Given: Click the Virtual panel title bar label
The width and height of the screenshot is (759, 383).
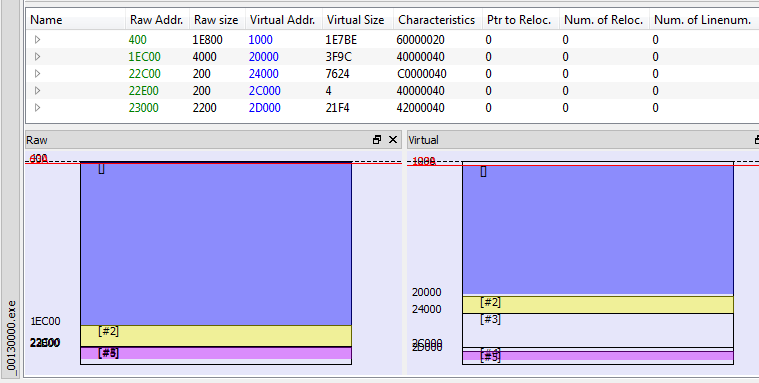Looking at the screenshot, I should [x=423, y=140].
